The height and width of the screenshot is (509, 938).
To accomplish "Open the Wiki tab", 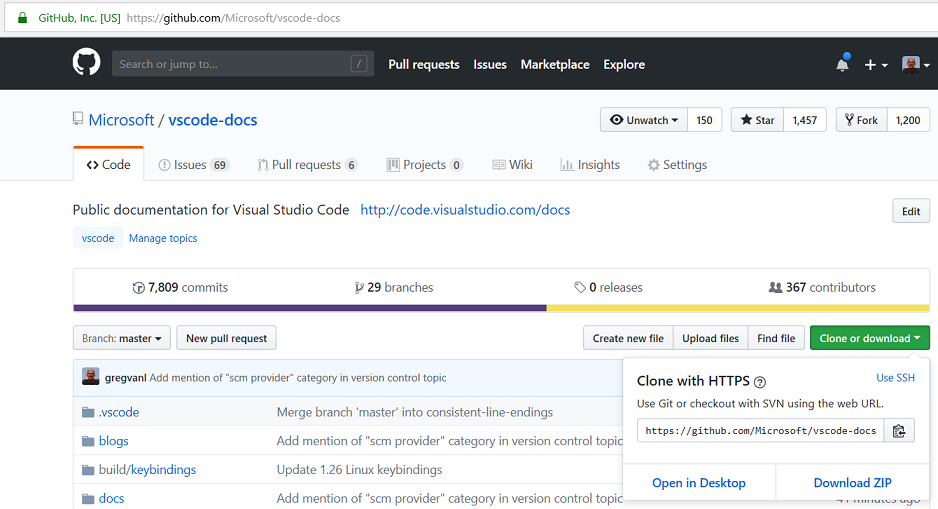I will pyautogui.click(x=512, y=164).
